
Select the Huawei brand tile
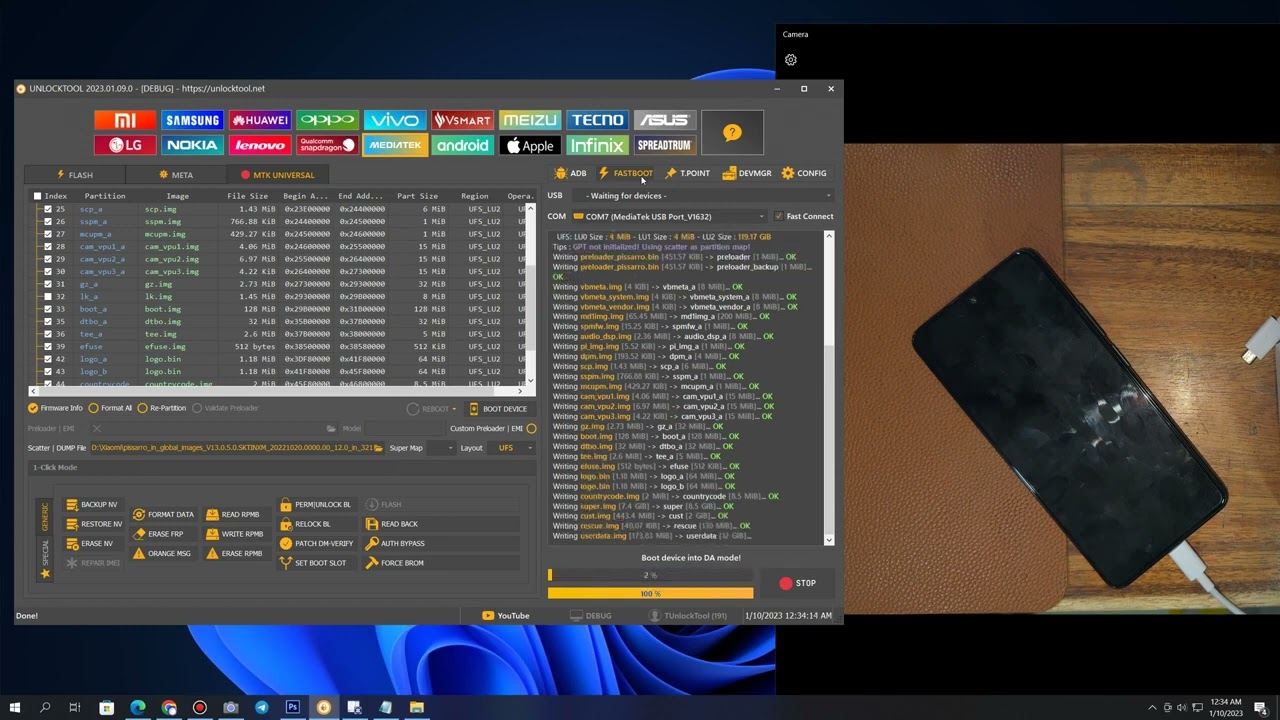pos(260,120)
